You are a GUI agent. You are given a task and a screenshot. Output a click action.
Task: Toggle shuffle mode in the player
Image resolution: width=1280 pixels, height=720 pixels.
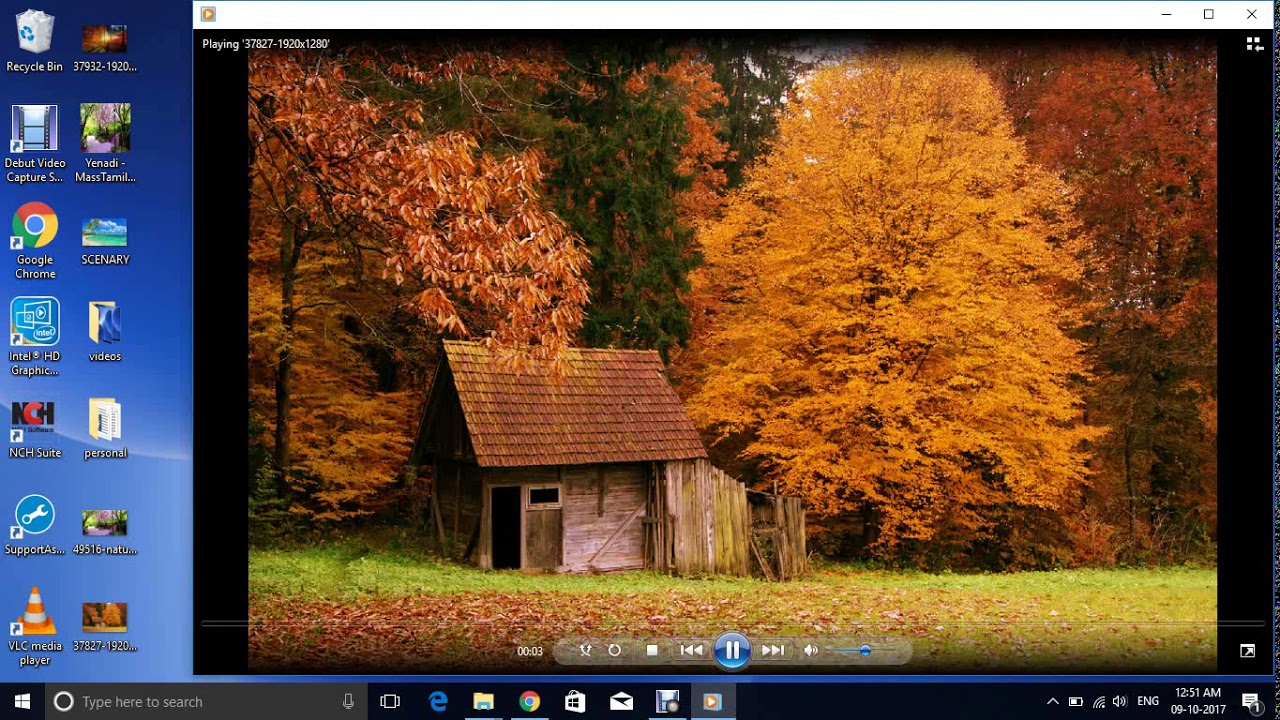[x=586, y=650]
